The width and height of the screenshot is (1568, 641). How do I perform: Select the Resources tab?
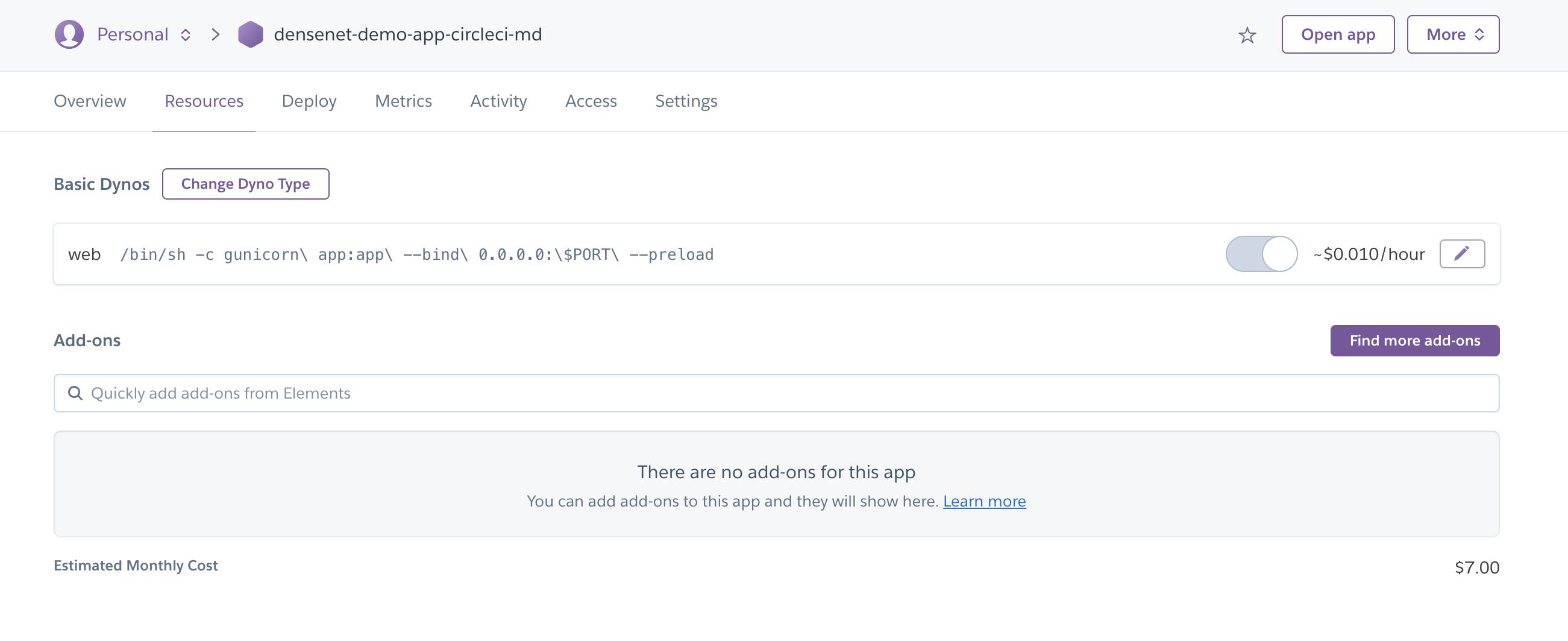(x=203, y=101)
